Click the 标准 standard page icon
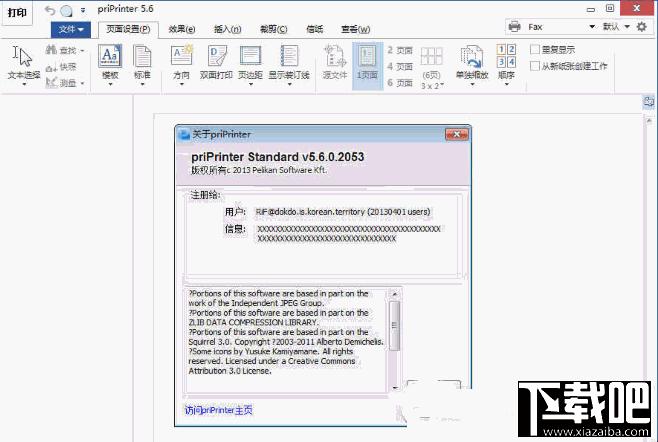 point(142,57)
